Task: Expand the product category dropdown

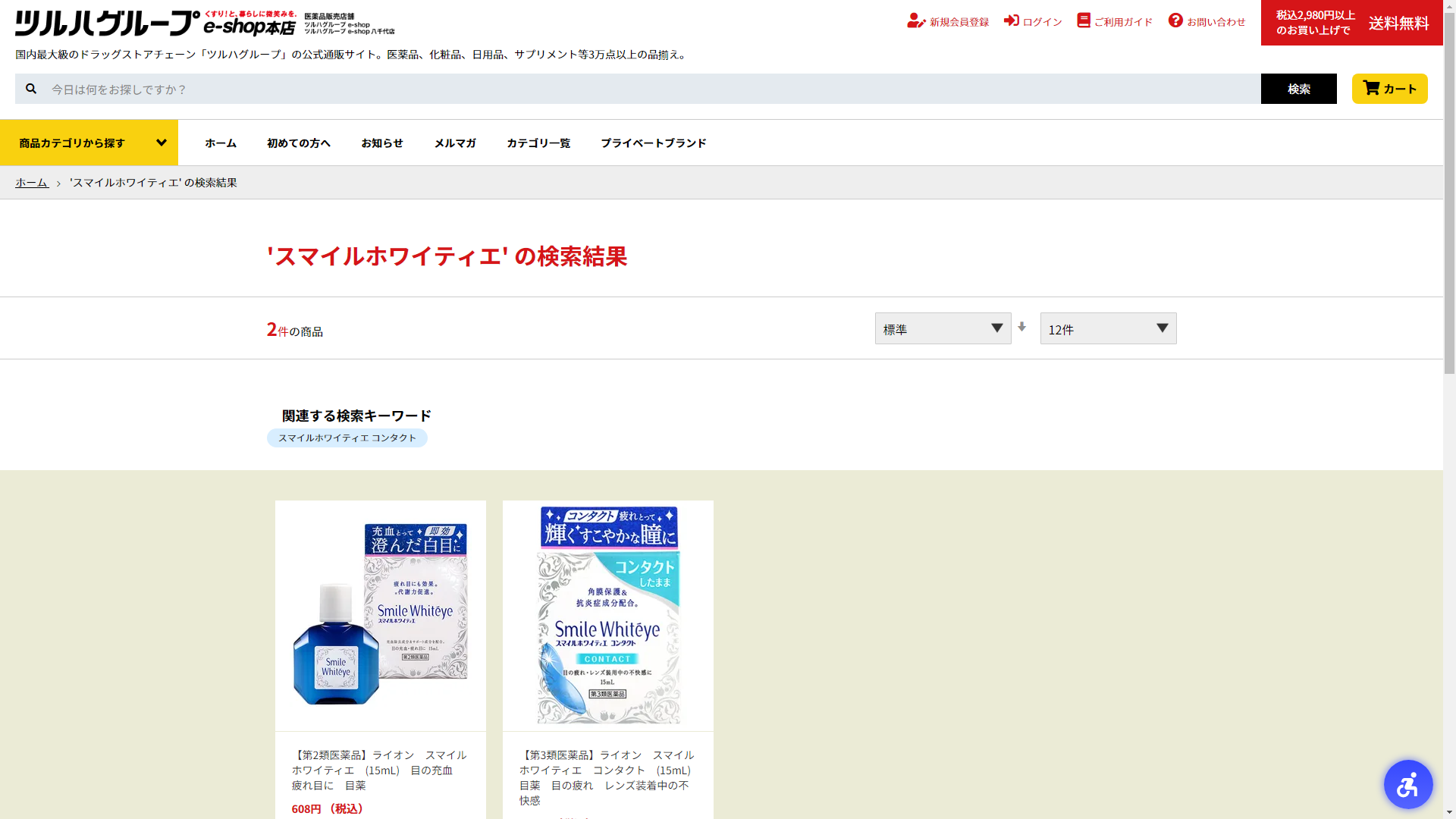Action: tap(89, 143)
